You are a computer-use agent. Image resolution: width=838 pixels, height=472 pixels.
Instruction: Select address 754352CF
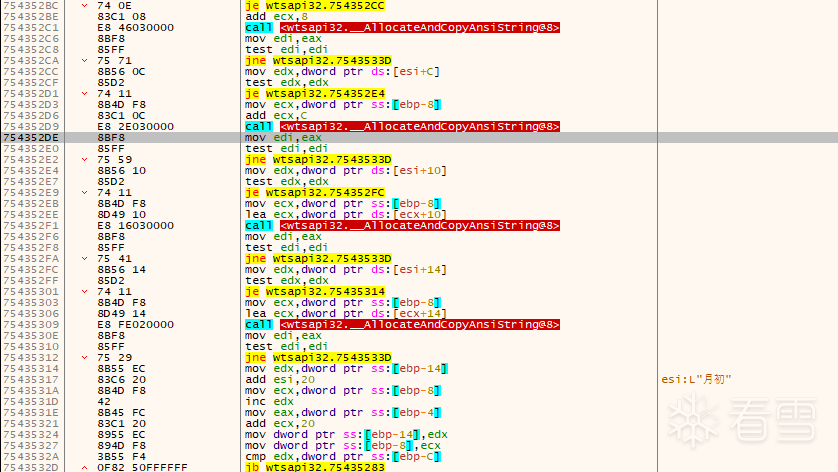pos(30,82)
